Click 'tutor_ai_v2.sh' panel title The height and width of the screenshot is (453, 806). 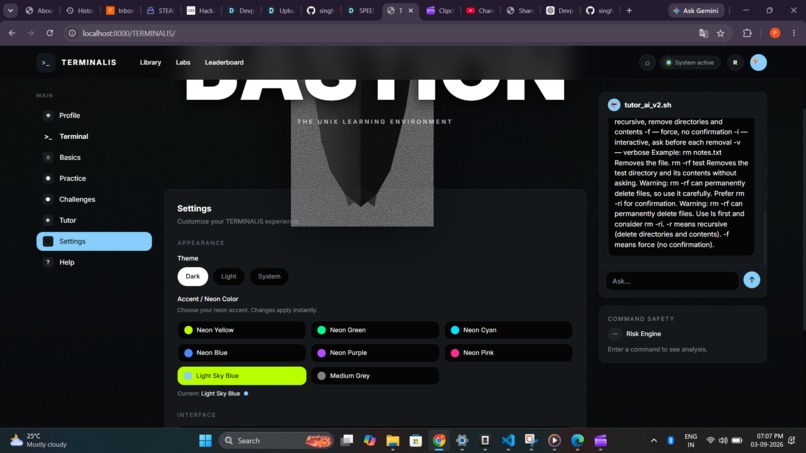click(648, 105)
